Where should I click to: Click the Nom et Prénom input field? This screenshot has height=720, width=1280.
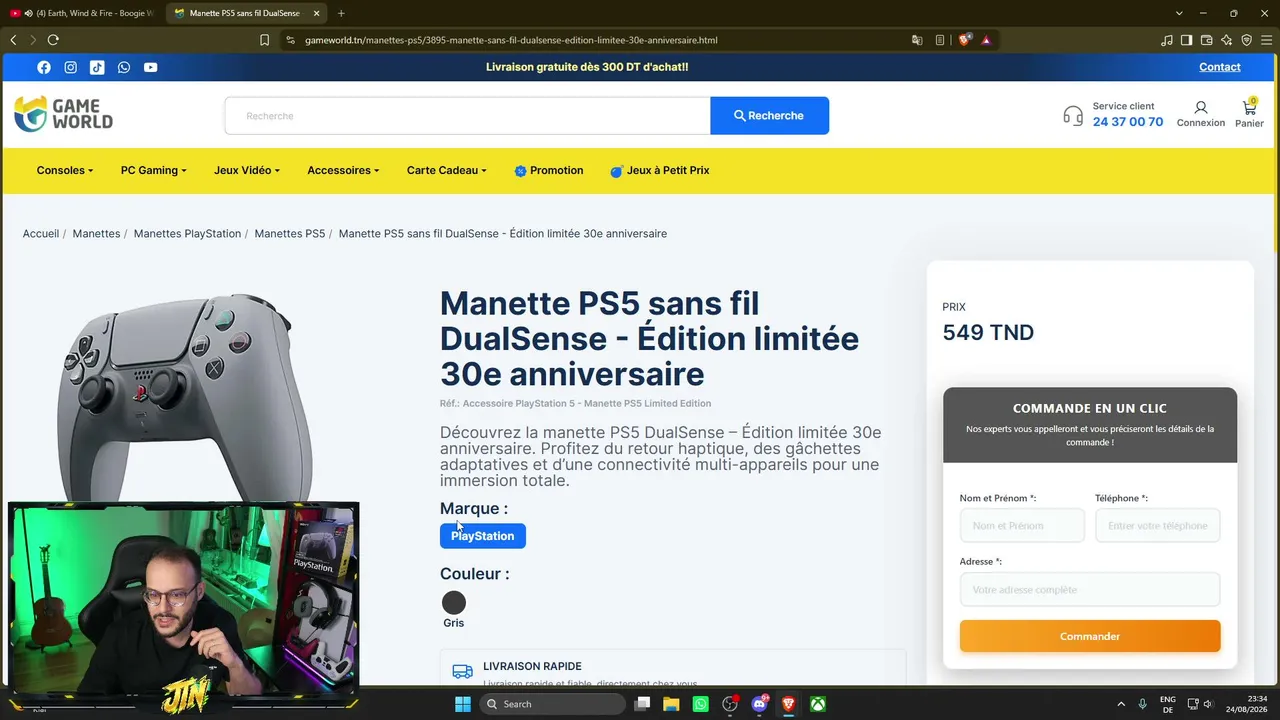pyautogui.click(x=1022, y=525)
